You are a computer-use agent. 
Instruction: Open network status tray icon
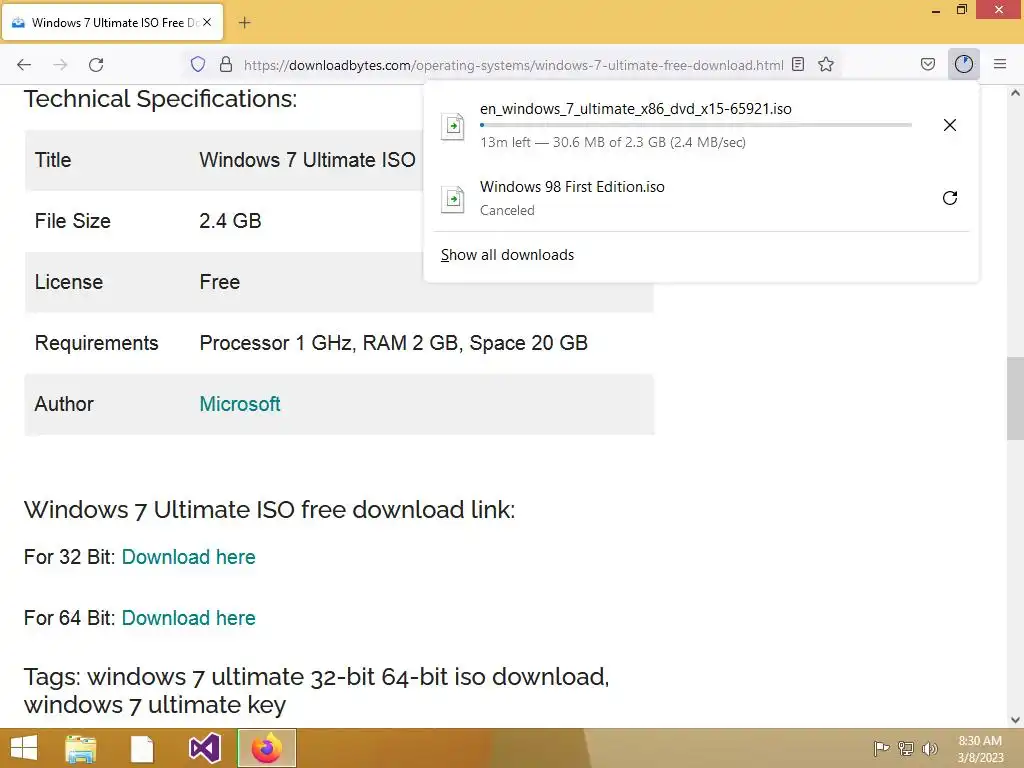click(x=906, y=748)
